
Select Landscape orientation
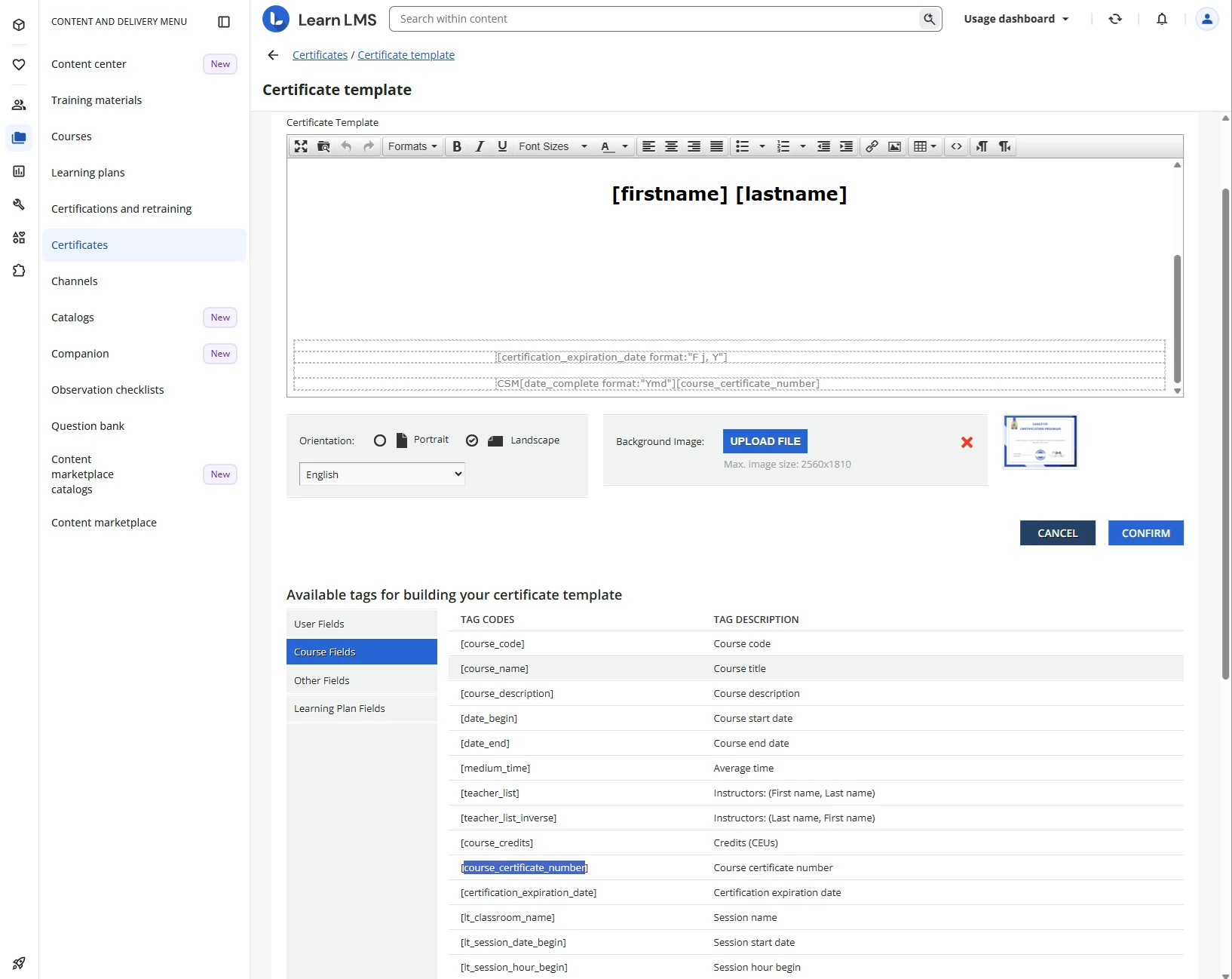[x=472, y=440]
